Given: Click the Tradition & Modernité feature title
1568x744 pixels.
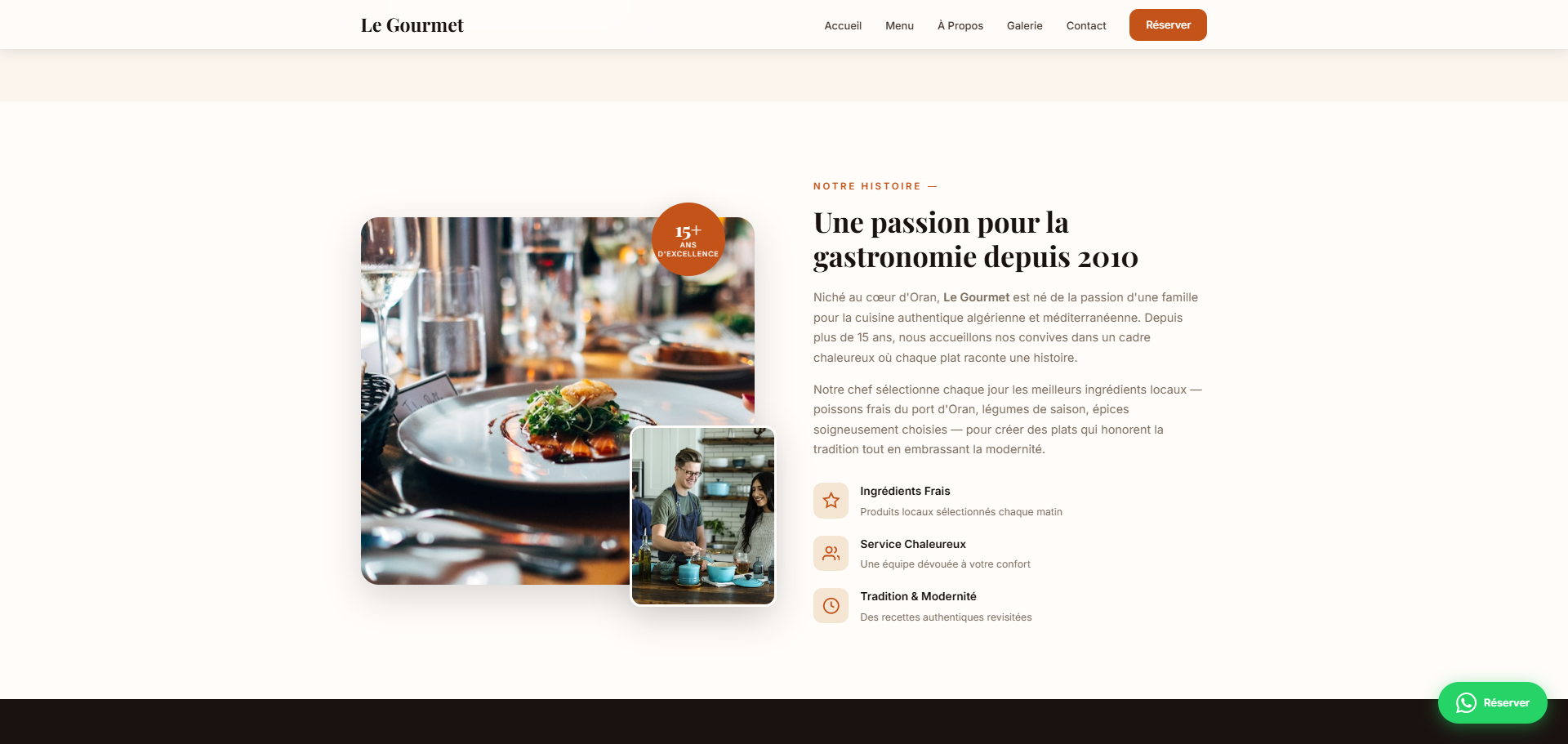Looking at the screenshot, I should (x=918, y=596).
